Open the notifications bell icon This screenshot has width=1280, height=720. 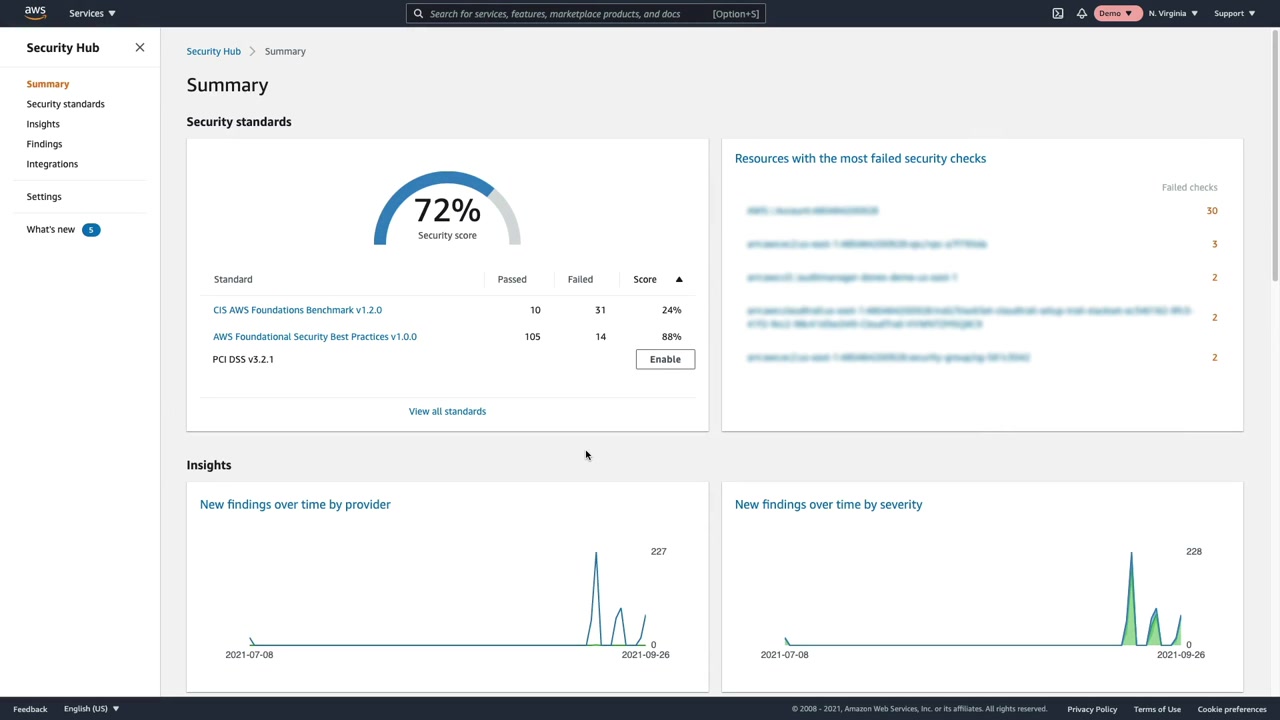1082,13
